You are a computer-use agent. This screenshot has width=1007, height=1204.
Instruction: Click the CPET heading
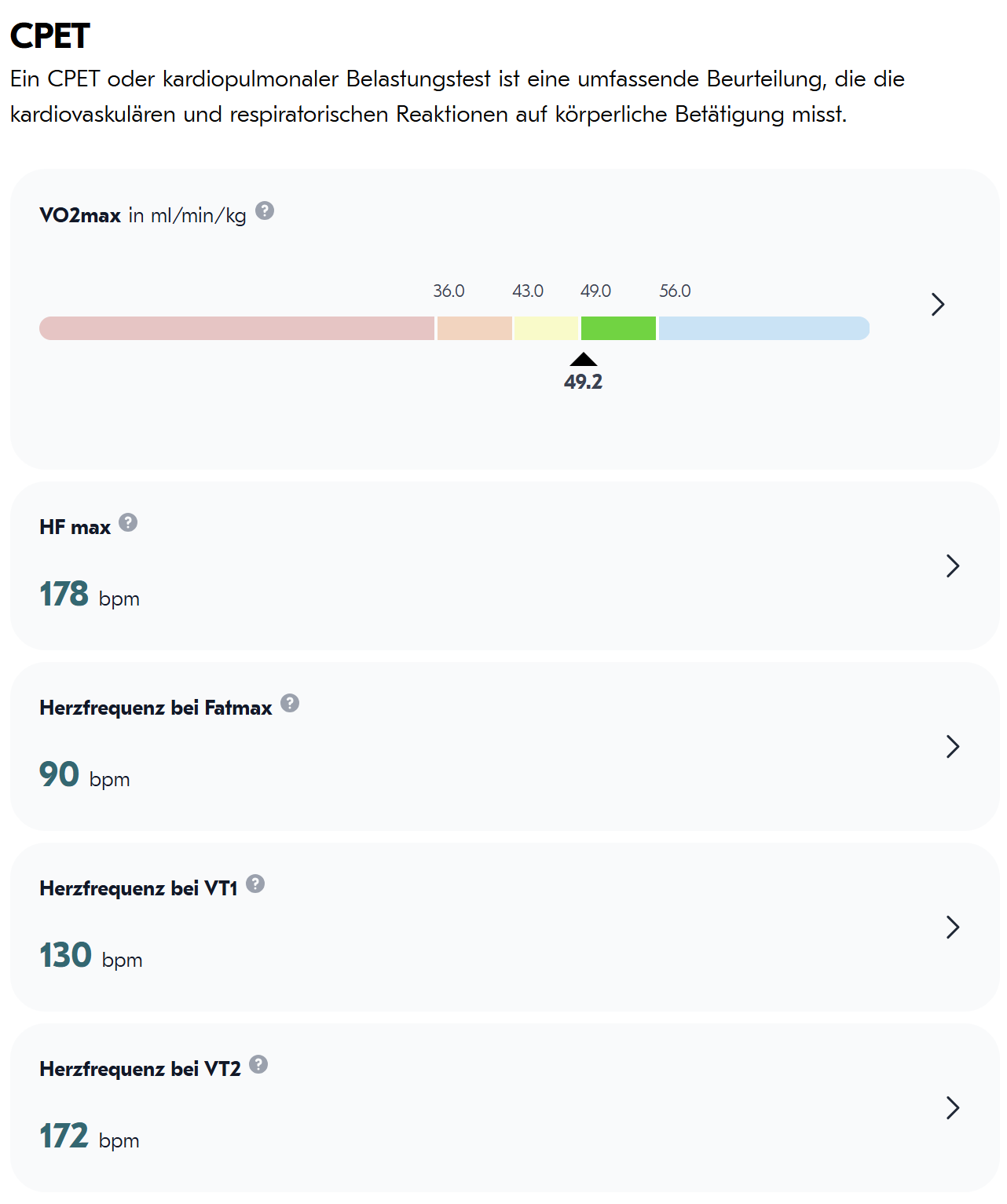(49, 36)
